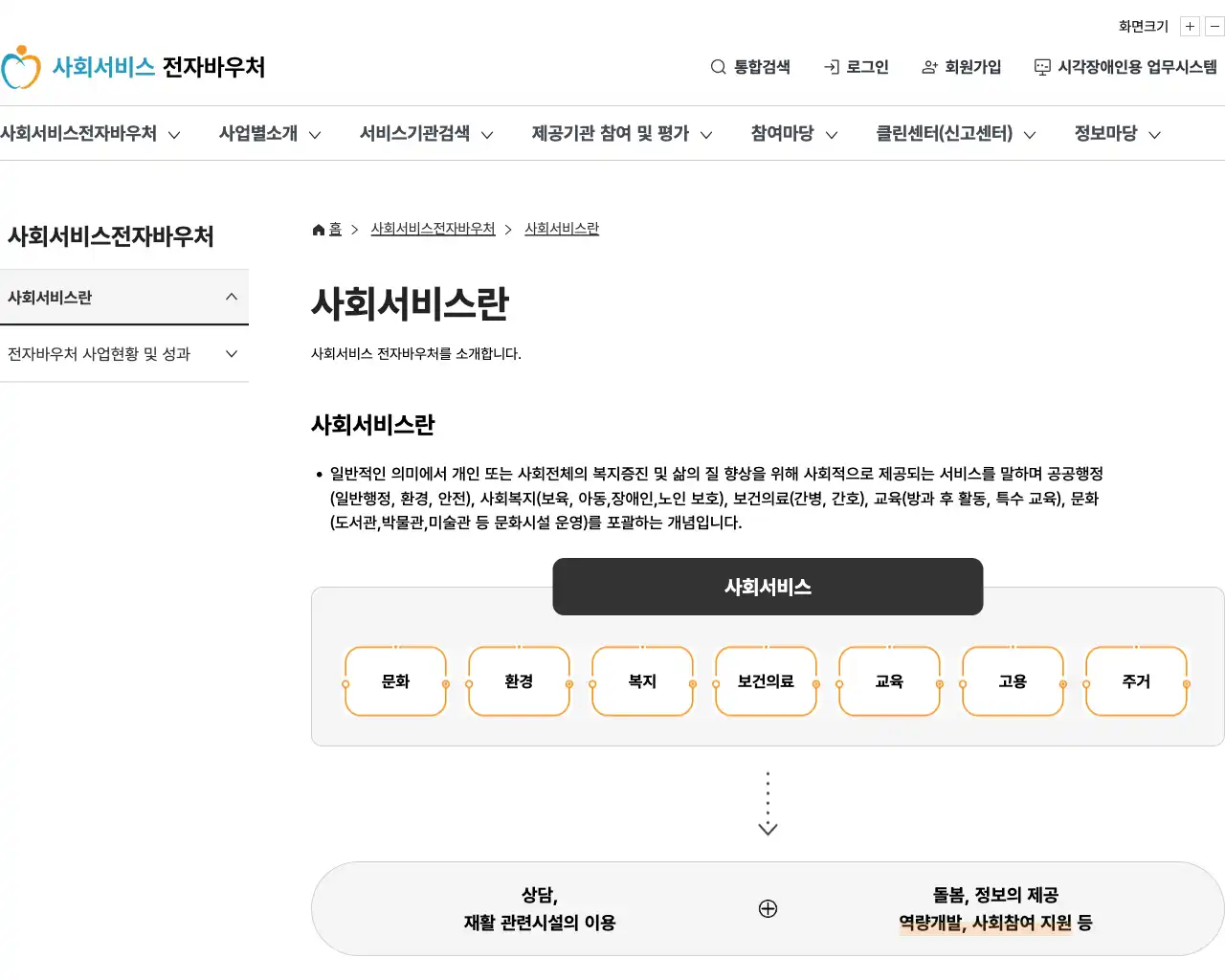Expand the 사업별소개 dropdown menu
The image size is (1225, 980).
(x=269, y=133)
